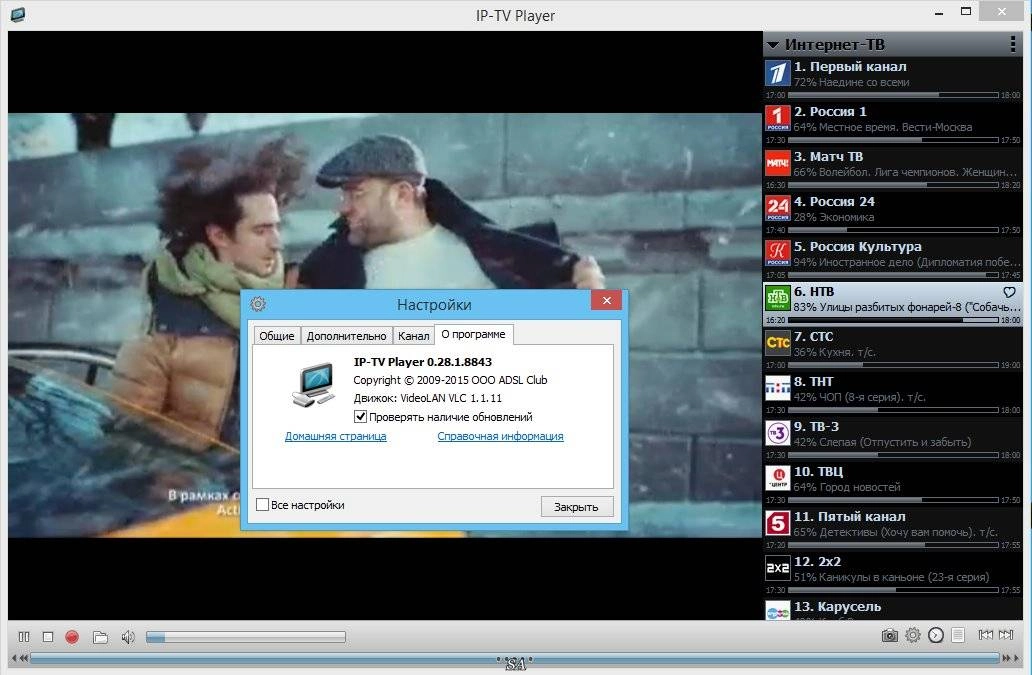Screen dimensions: 1032x675
Task: Minimize the IP-TV Player window
Action: point(939,12)
